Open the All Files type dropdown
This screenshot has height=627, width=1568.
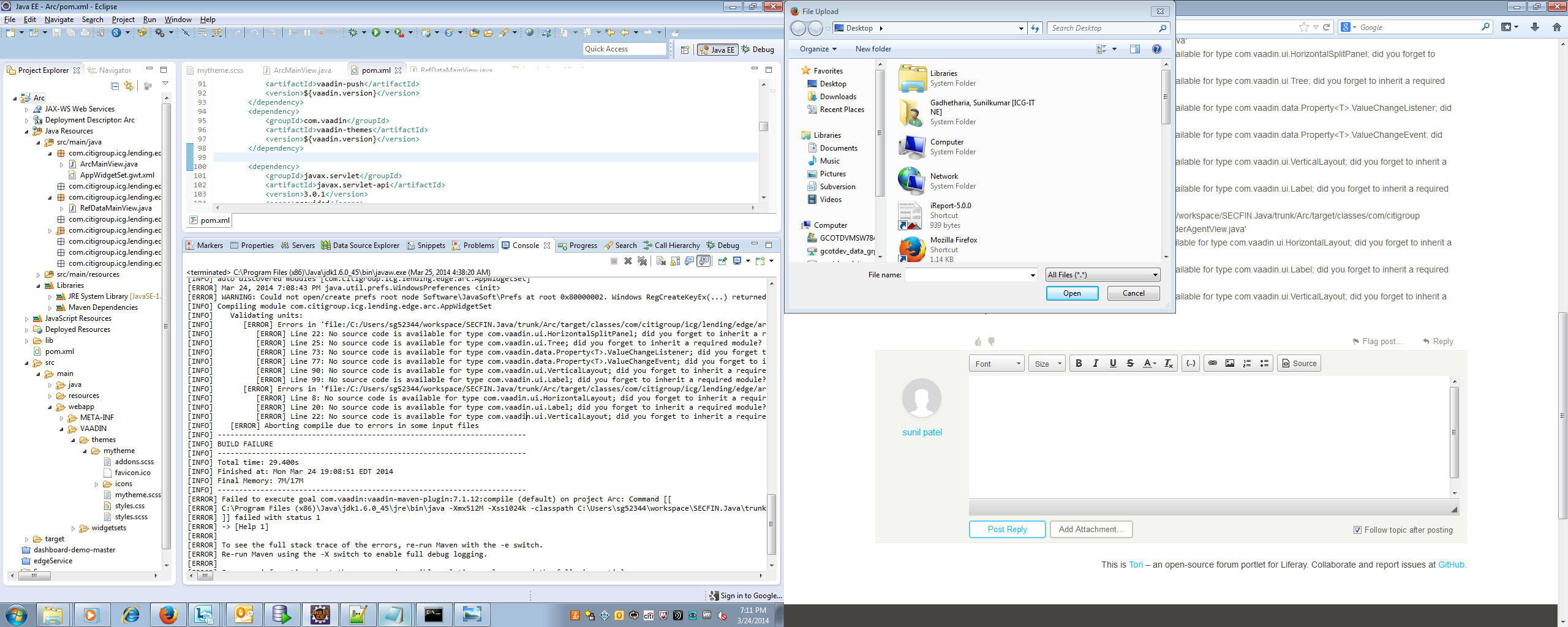(1102, 275)
